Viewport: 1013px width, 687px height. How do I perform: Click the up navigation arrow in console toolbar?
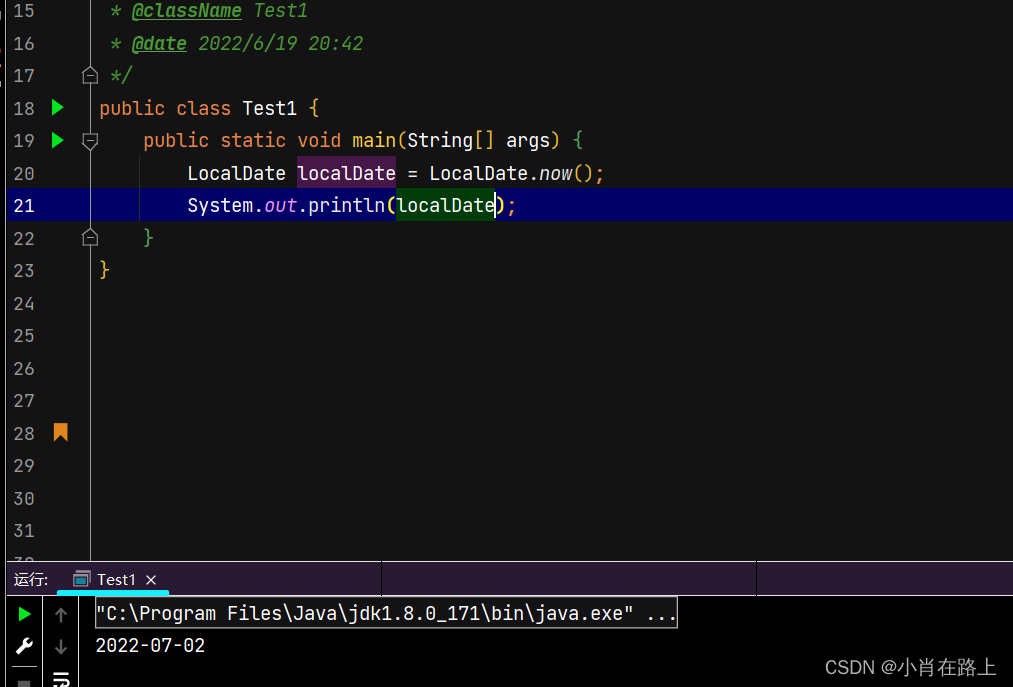pos(61,614)
